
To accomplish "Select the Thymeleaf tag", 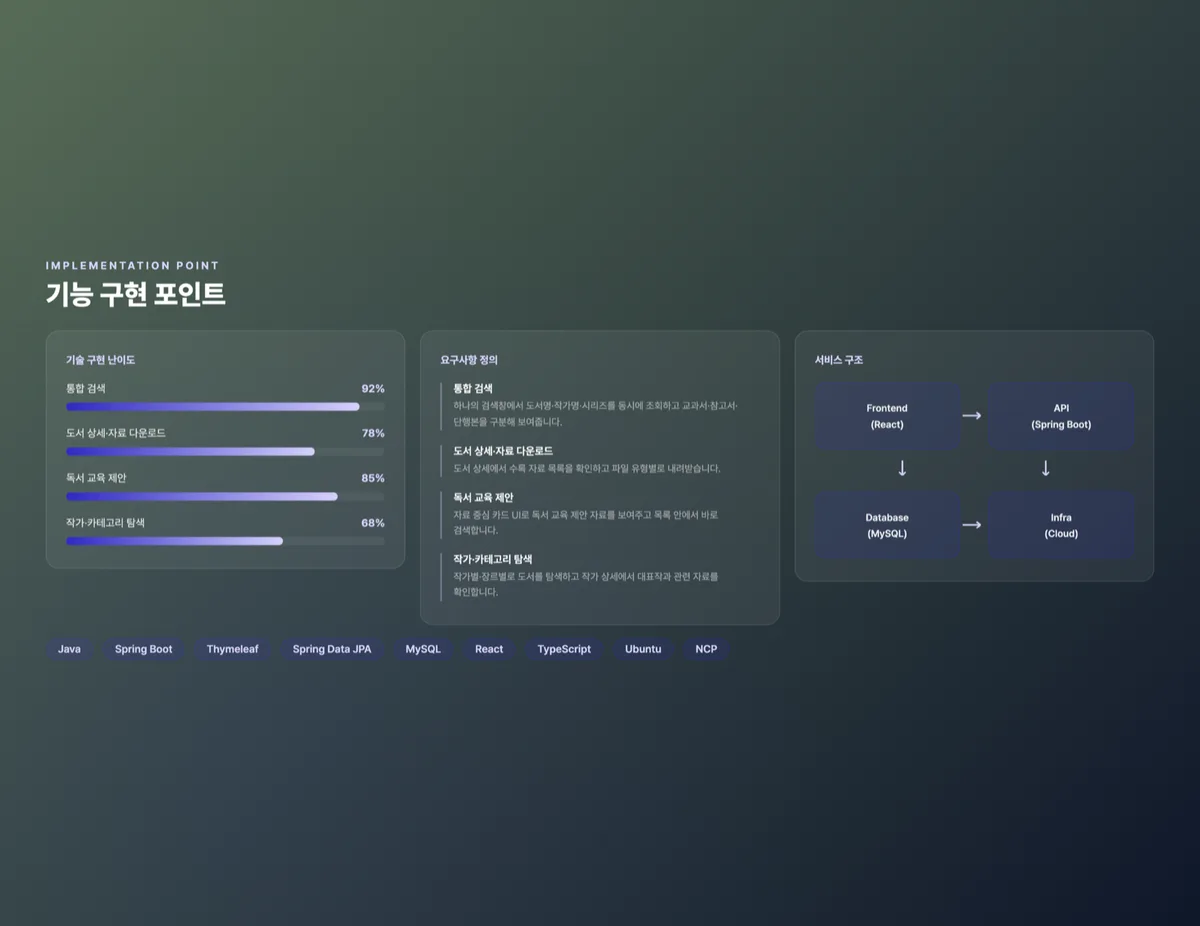I will pos(232,649).
